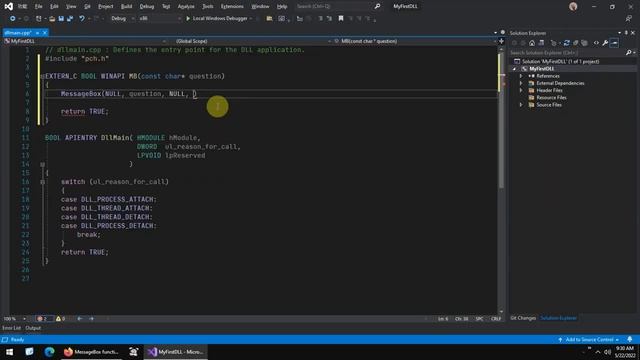
Task: Collapse the DllMain body at line 14
Action: click(x=42, y=164)
